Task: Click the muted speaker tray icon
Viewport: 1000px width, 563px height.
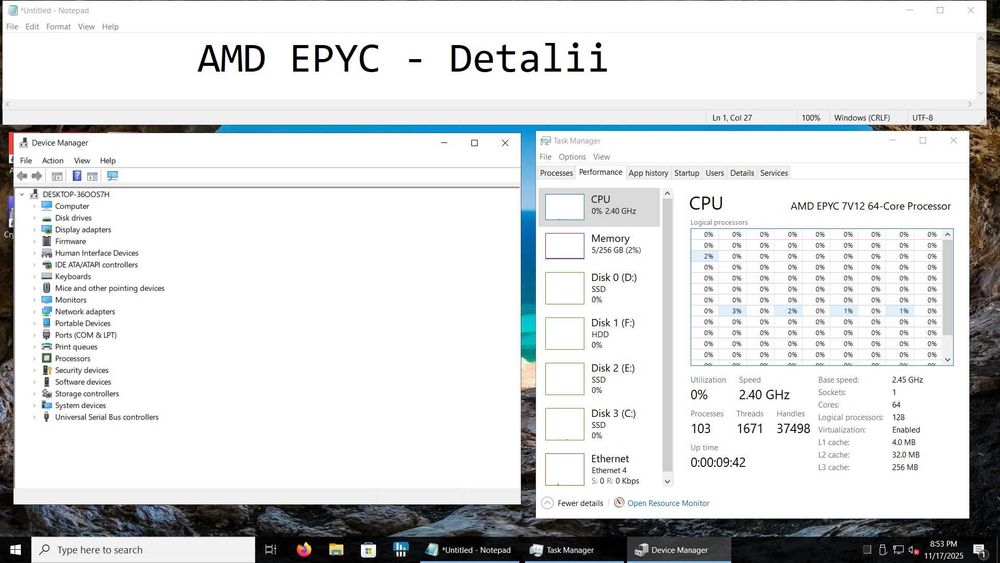Action: (x=913, y=550)
